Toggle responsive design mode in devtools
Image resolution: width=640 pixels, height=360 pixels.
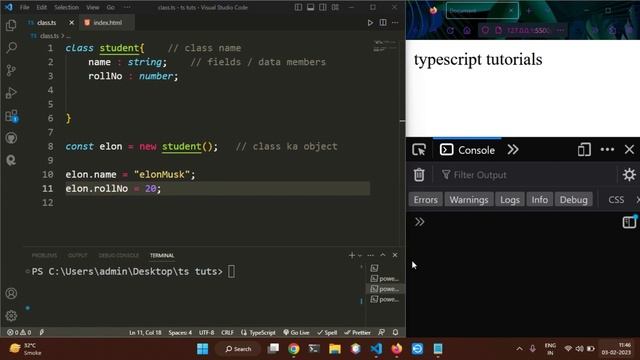coord(584,150)
